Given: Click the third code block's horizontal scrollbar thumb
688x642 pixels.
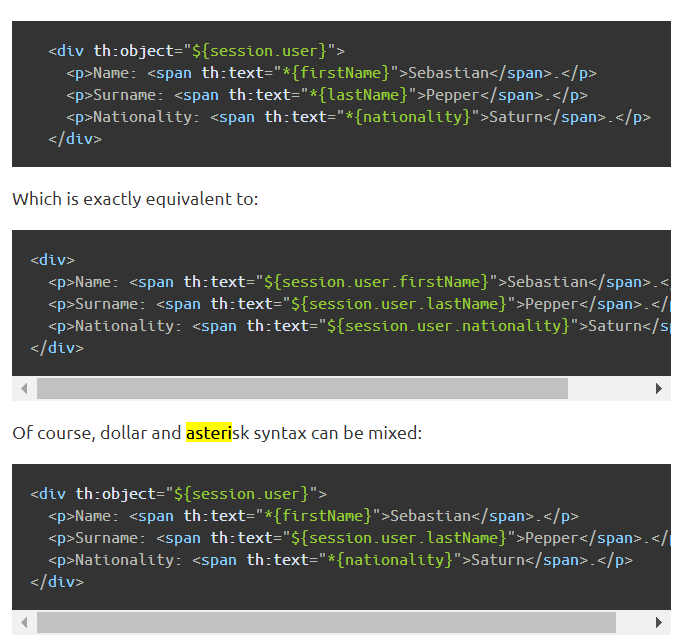Looking at the screenshot, I should click(x=326, y=622).
